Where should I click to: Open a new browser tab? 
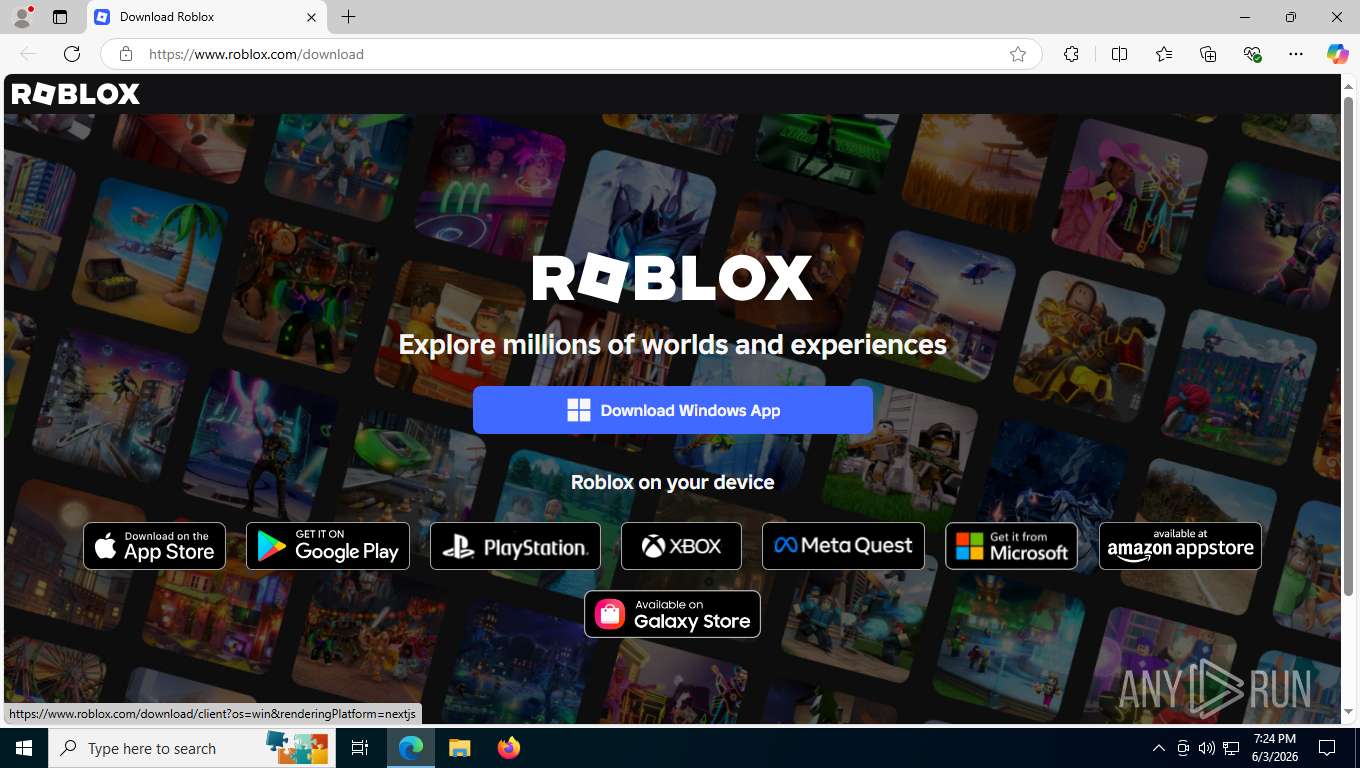tap(348, 17)
